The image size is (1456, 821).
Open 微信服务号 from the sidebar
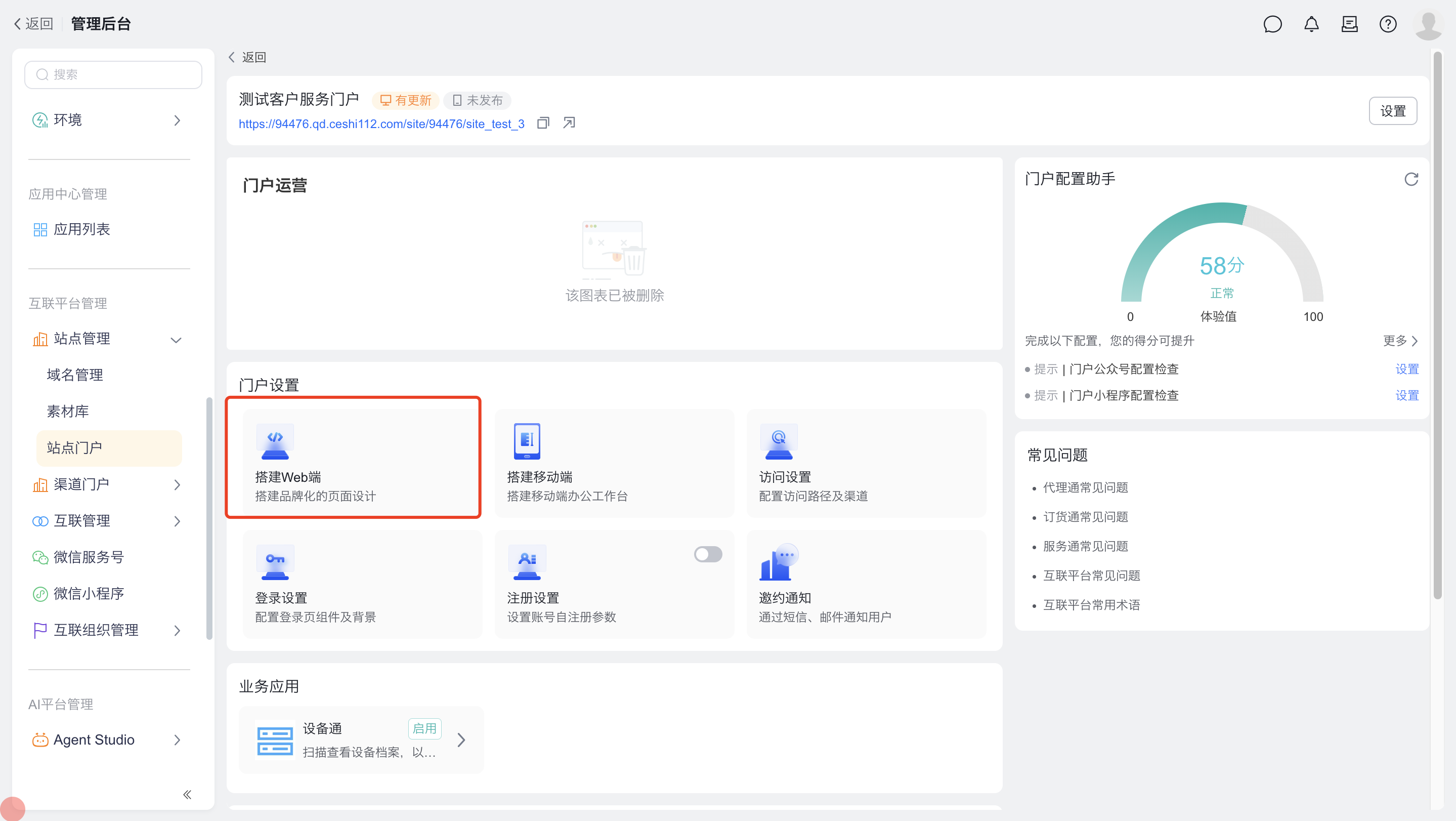pyautogui.click(x=89, y=557)
